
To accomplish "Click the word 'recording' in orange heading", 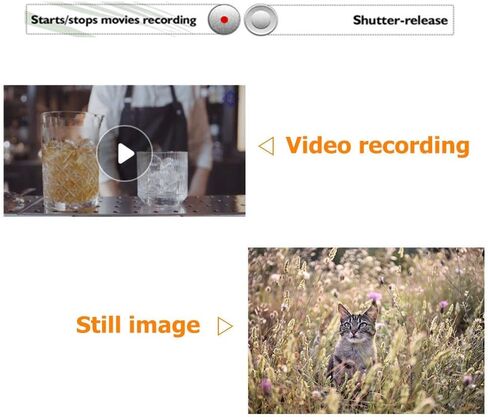I will coord(414,146).
